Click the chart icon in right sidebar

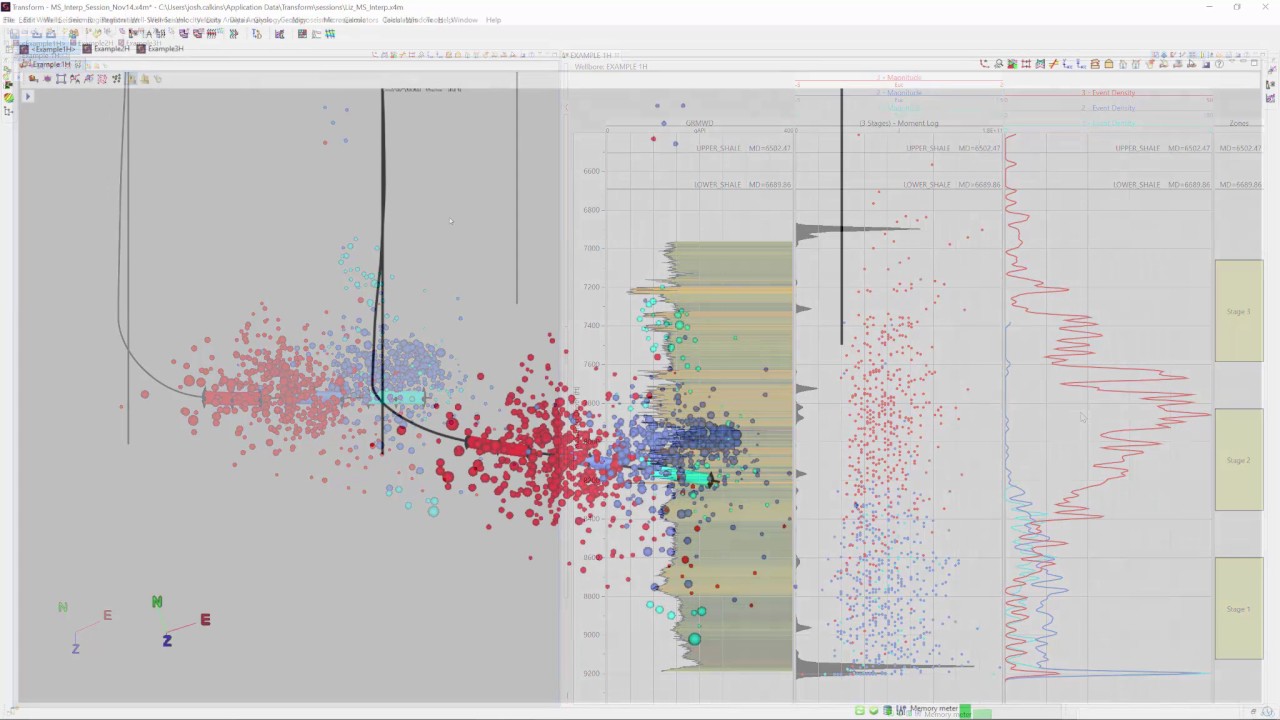[1270, 98]
